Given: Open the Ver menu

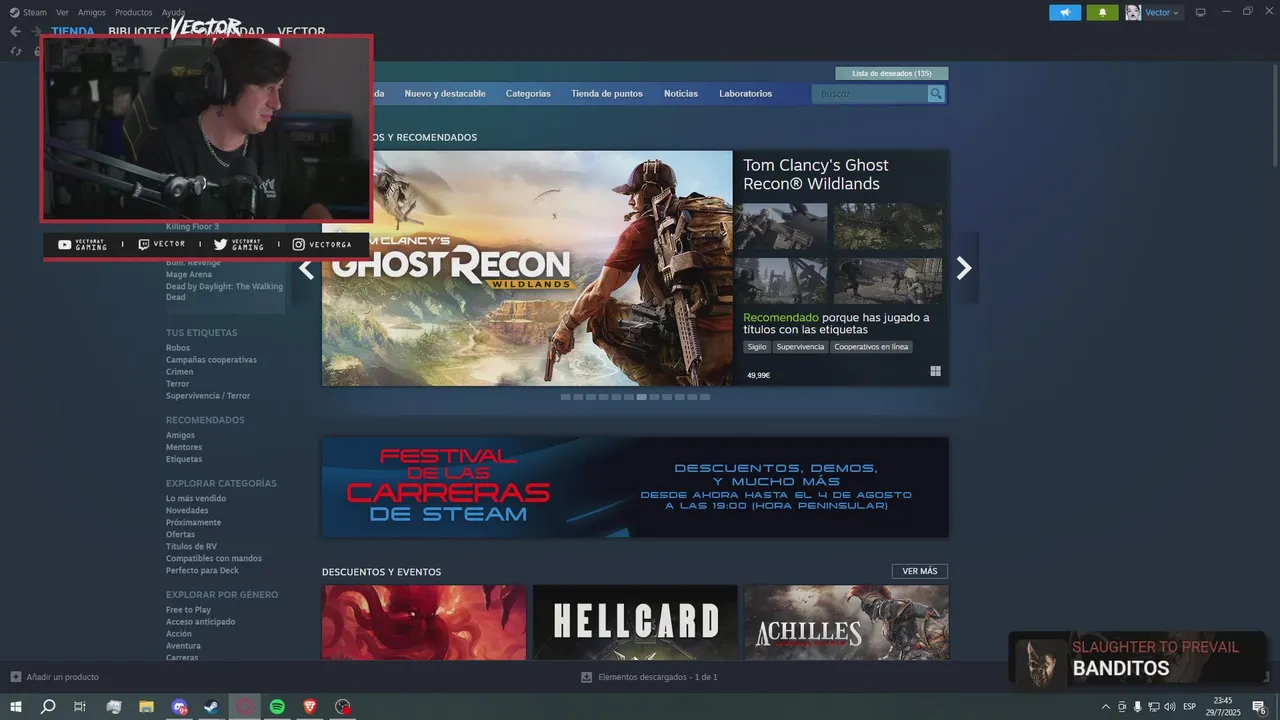Looking at the screenshot, I should pyautogui.click(x=62, y=13).
